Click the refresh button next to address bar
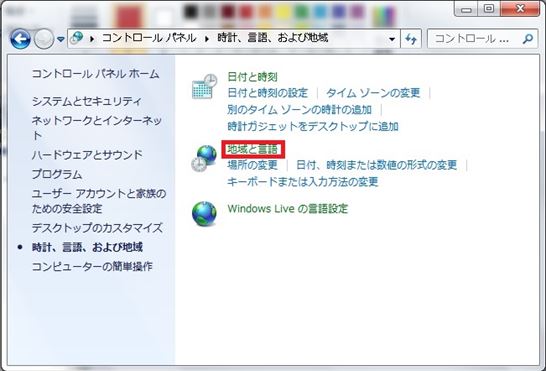546x371 pixels. tap(411, 39)
